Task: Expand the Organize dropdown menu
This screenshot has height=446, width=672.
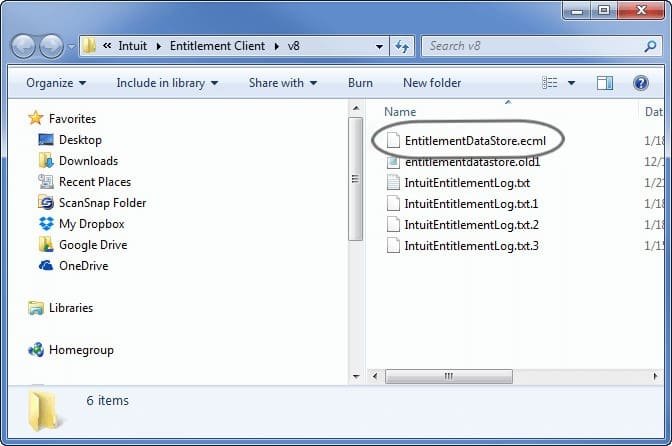Action: (x=56, y=83)
